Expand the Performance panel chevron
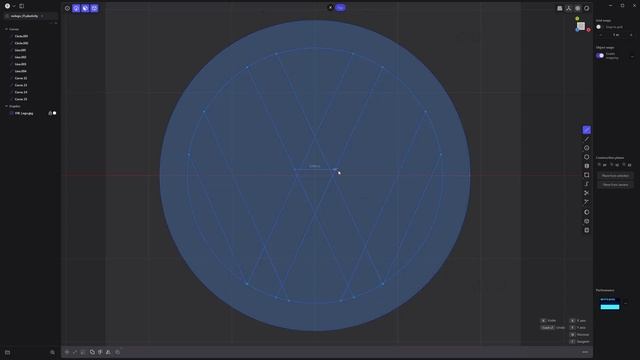640x360 pixels. pos(626,303)
